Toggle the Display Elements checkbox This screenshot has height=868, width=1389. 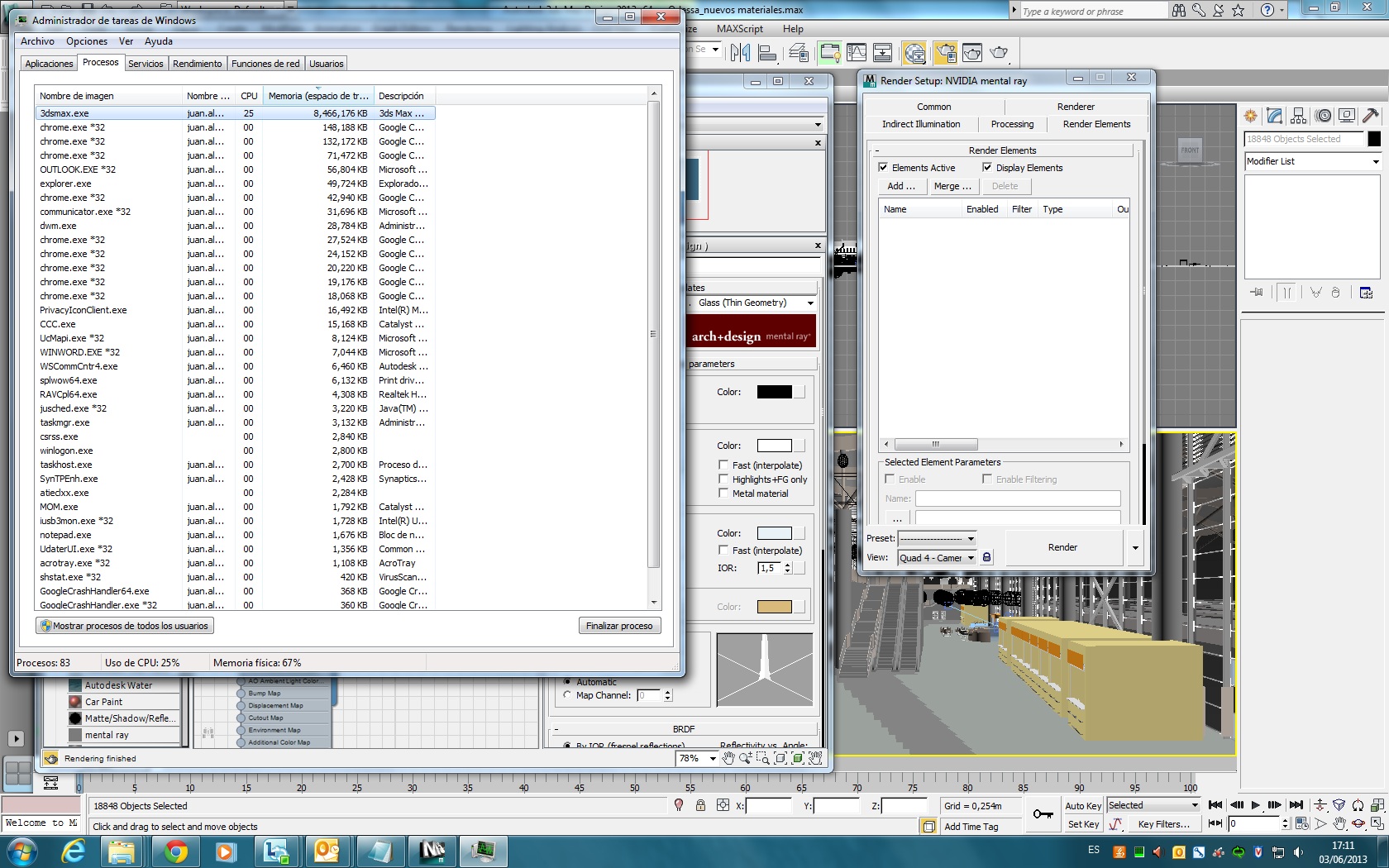[987, 168]
